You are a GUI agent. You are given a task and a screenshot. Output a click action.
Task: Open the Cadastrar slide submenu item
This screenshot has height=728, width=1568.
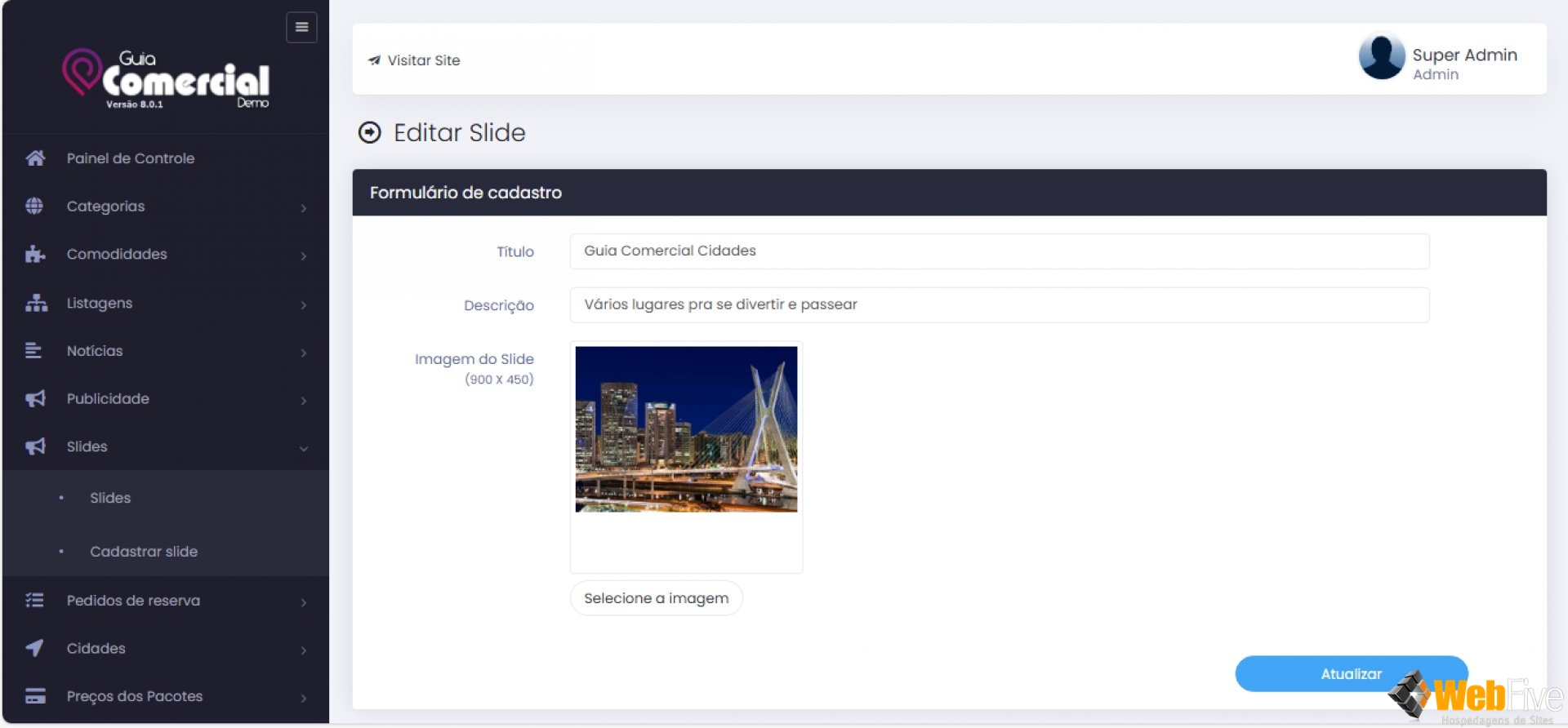[144, 552]
